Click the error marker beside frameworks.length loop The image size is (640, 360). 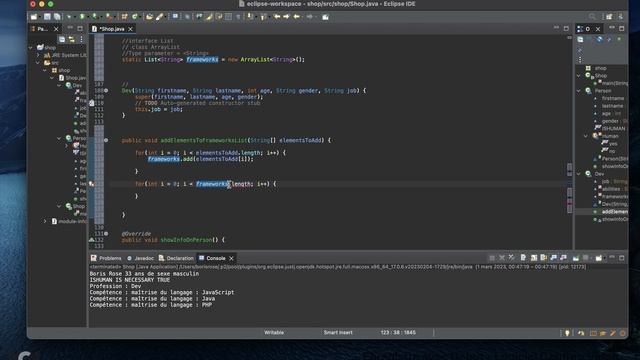[92, 184]
